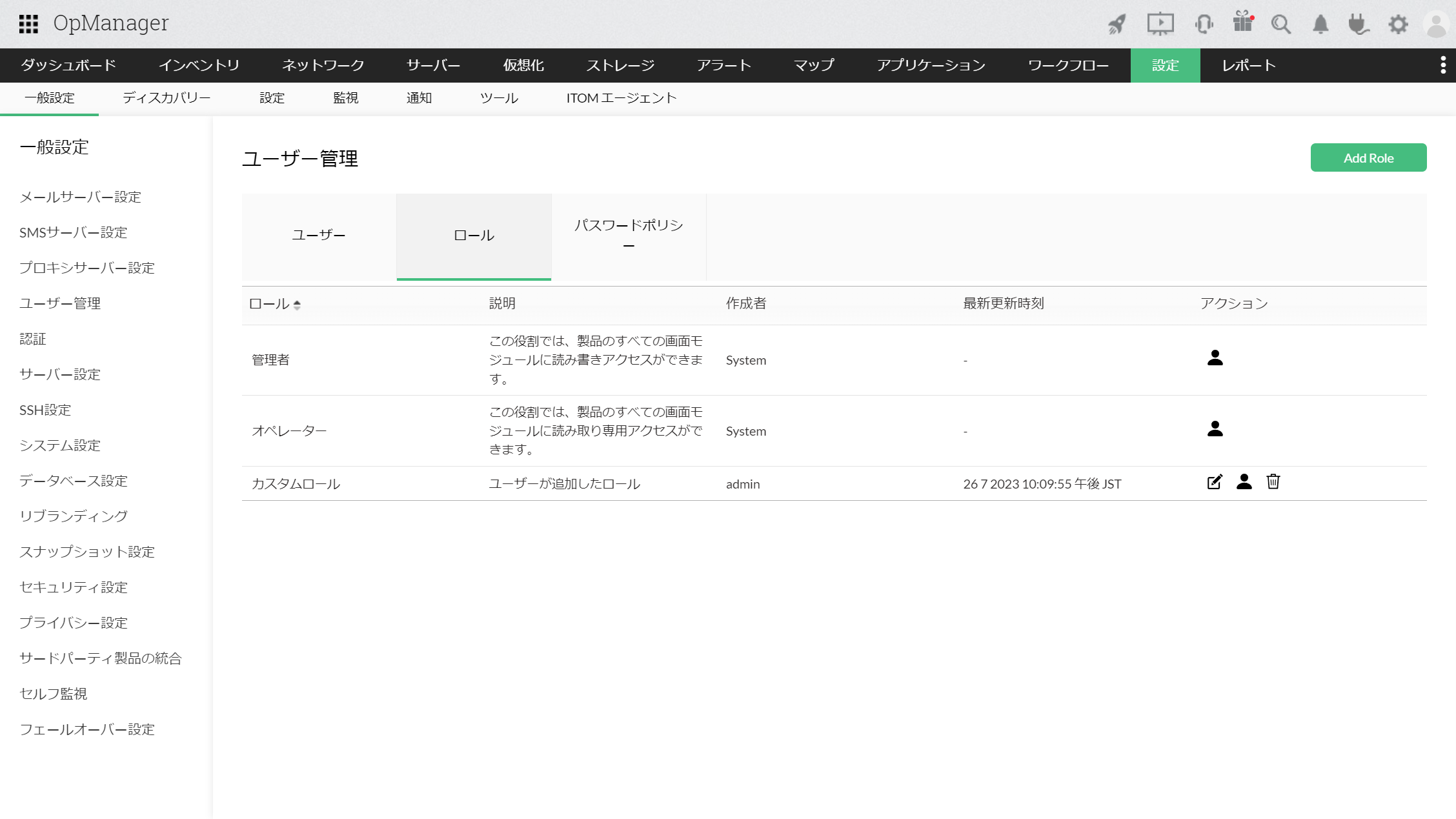
Task: Click the Add Role button
Action: (x=1368, y=158)
